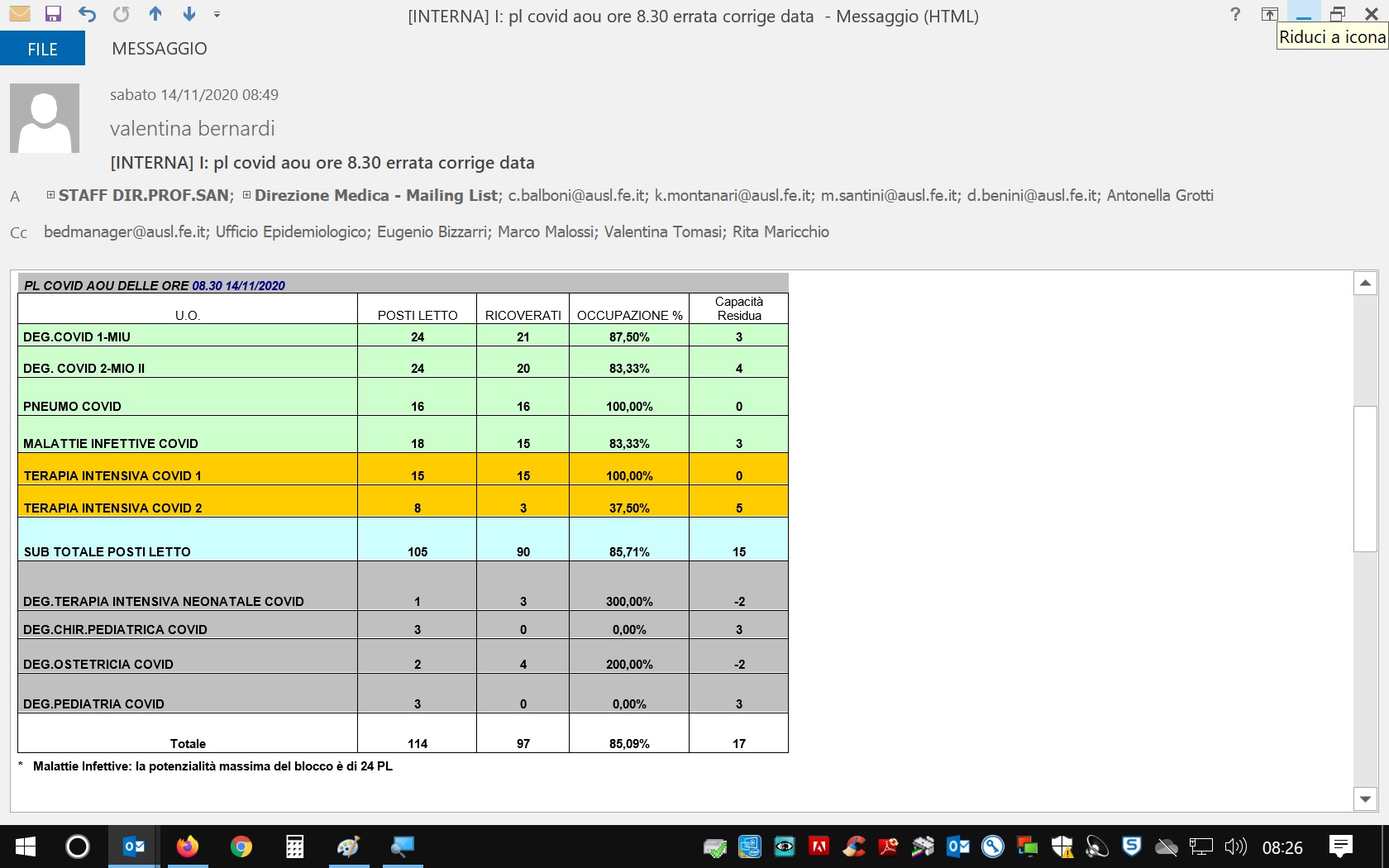Screen dimensions: 1389x868
Task: Click the Undo arrow icon
Action: (x=87, y=14)
